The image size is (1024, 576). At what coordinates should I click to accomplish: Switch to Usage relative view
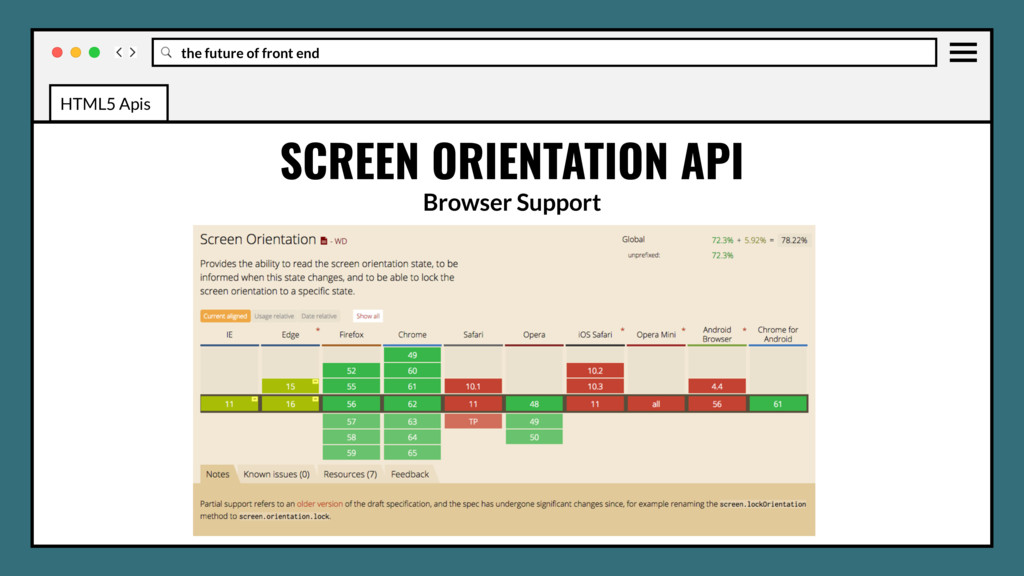[x=274, y=316]
